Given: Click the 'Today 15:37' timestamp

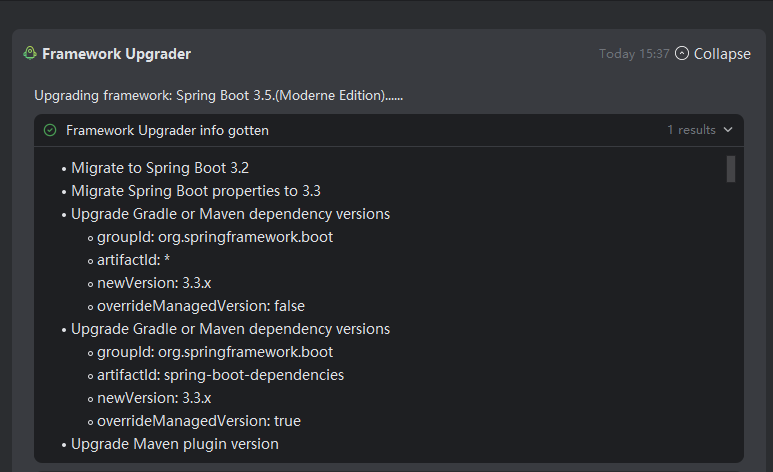Looking at the screenshot, I should pos(633,54).
